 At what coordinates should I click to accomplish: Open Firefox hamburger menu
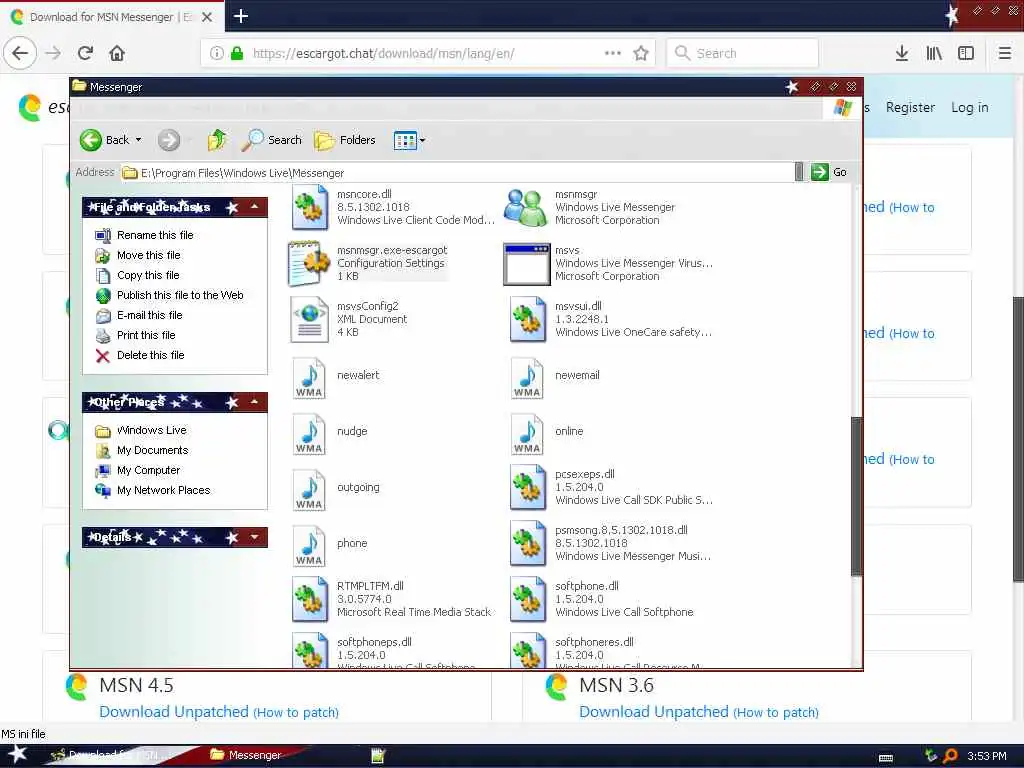pos(1005,53)
